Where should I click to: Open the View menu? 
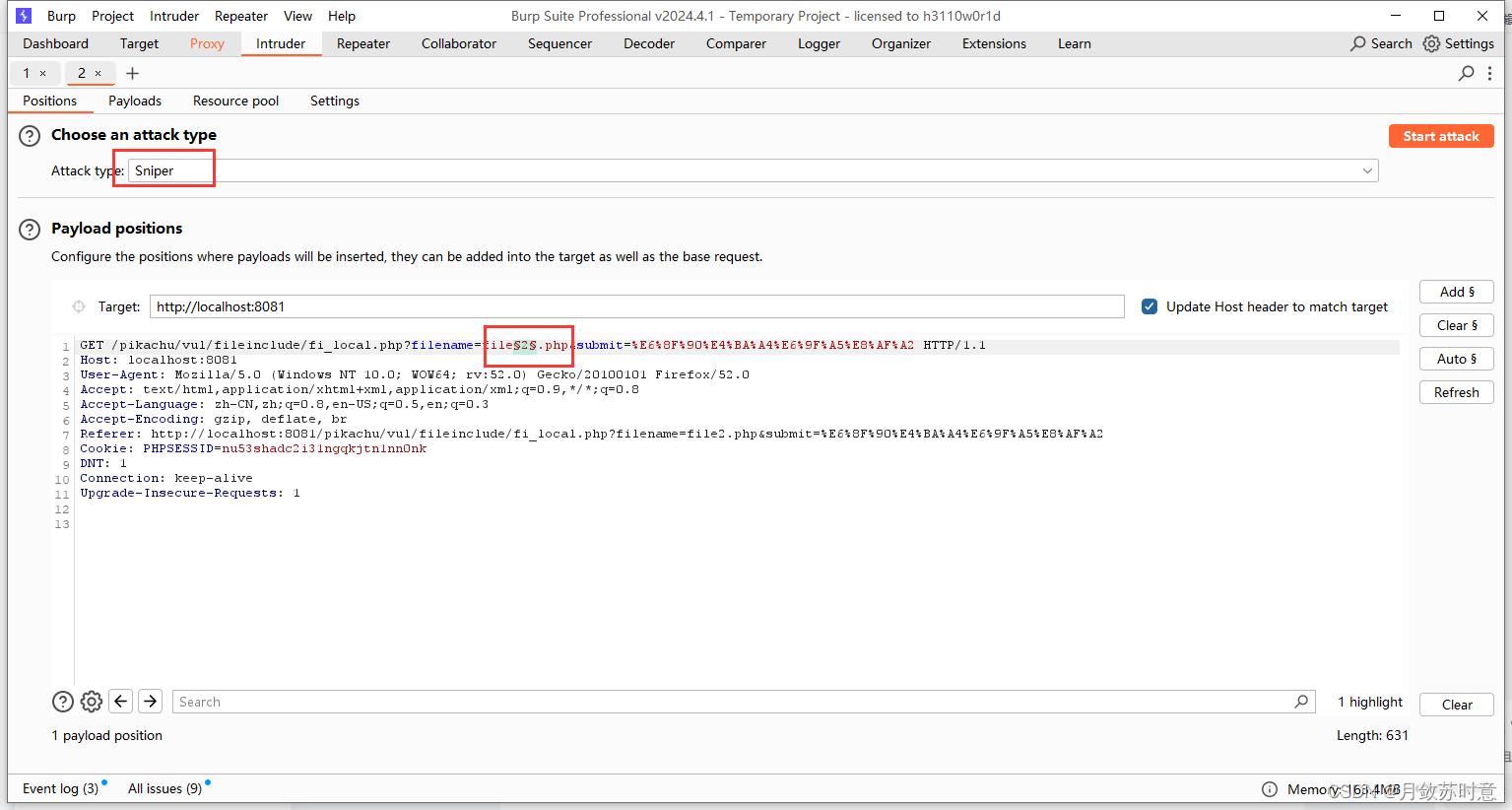tap(297, 16)
